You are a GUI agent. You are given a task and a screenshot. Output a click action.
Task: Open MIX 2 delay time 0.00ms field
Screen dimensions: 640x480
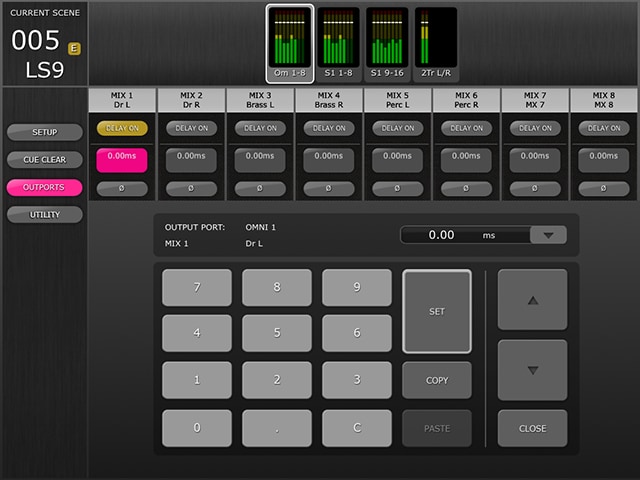tap(191, 158)
